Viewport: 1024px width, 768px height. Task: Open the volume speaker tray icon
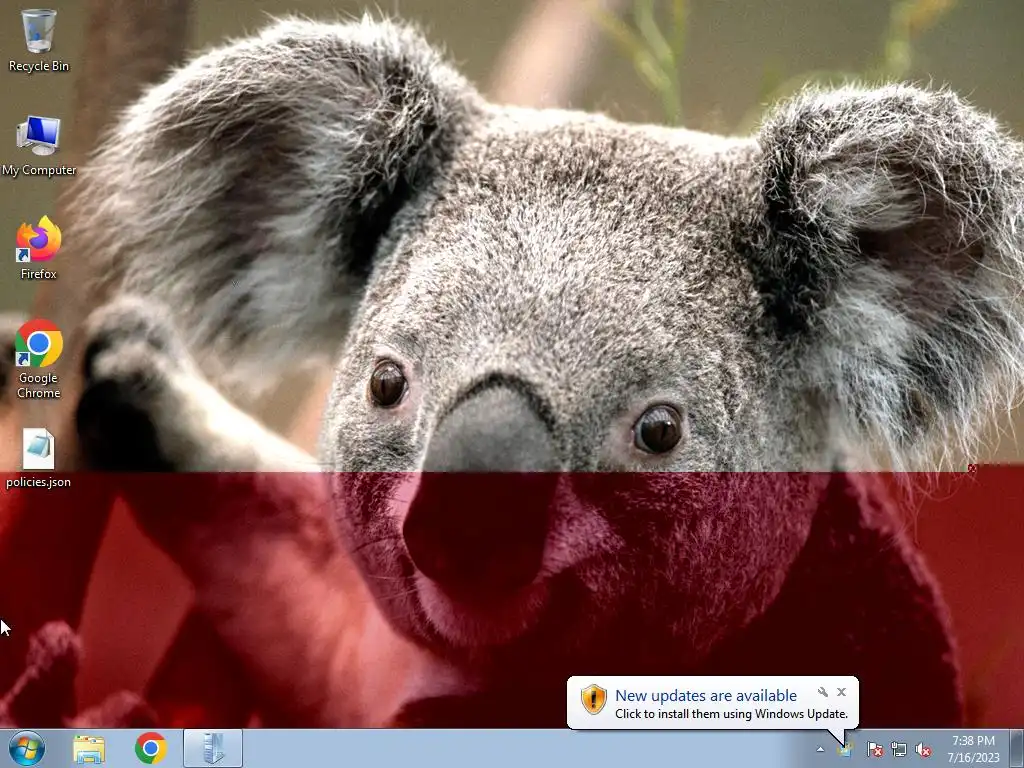point(923,749)
